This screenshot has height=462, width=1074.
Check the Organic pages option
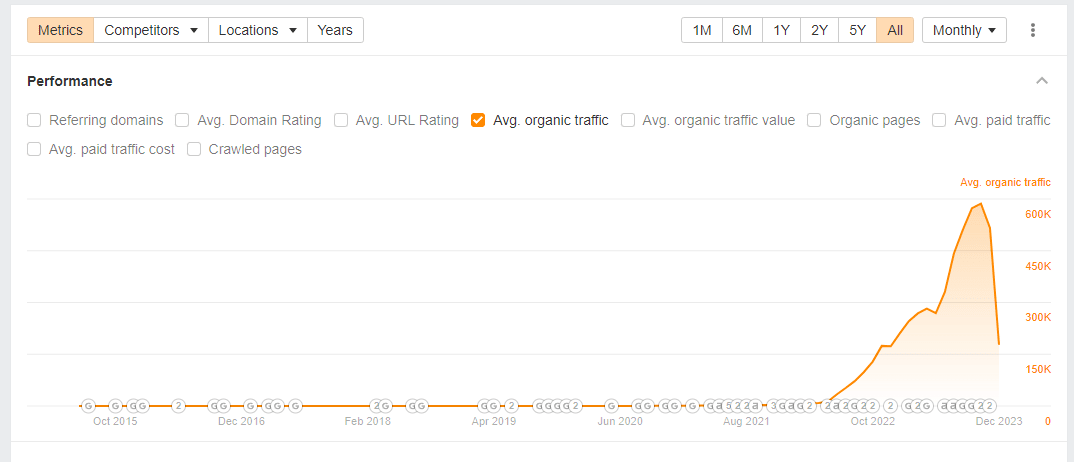click(x=814, y=120)
